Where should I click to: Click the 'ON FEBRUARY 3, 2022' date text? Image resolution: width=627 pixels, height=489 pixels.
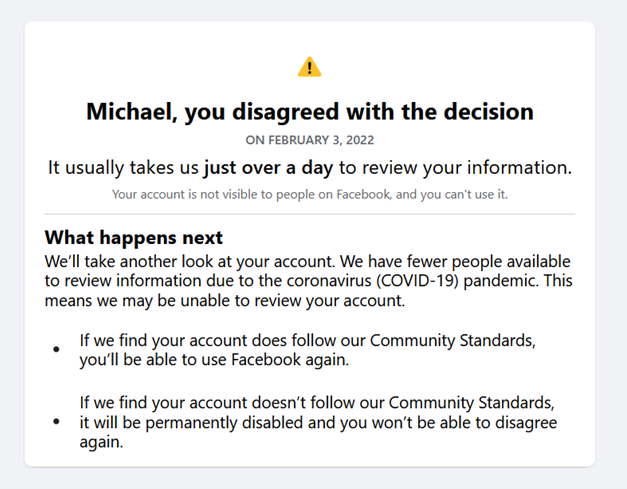[310, 140]
